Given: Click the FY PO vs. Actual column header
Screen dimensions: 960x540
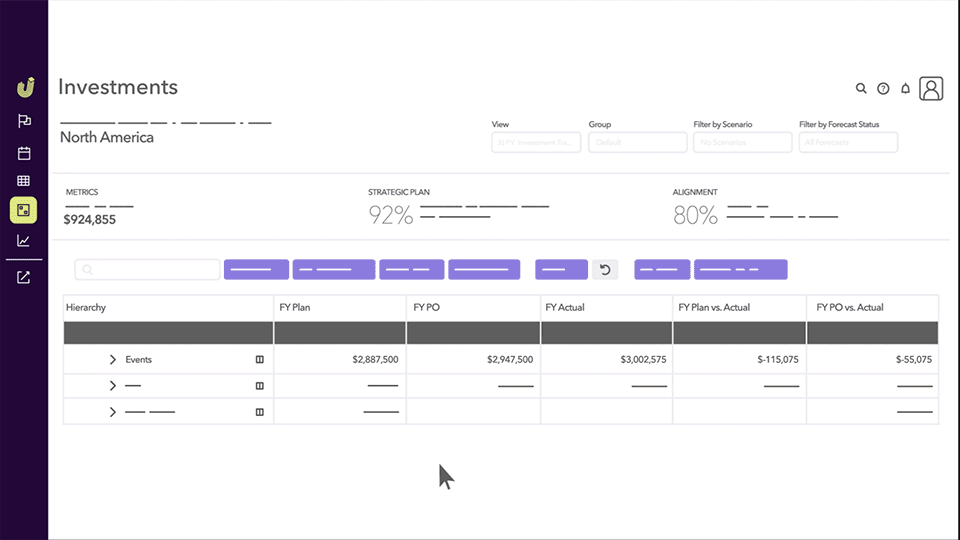Looking at the screenshot, I should pos(872,307).
